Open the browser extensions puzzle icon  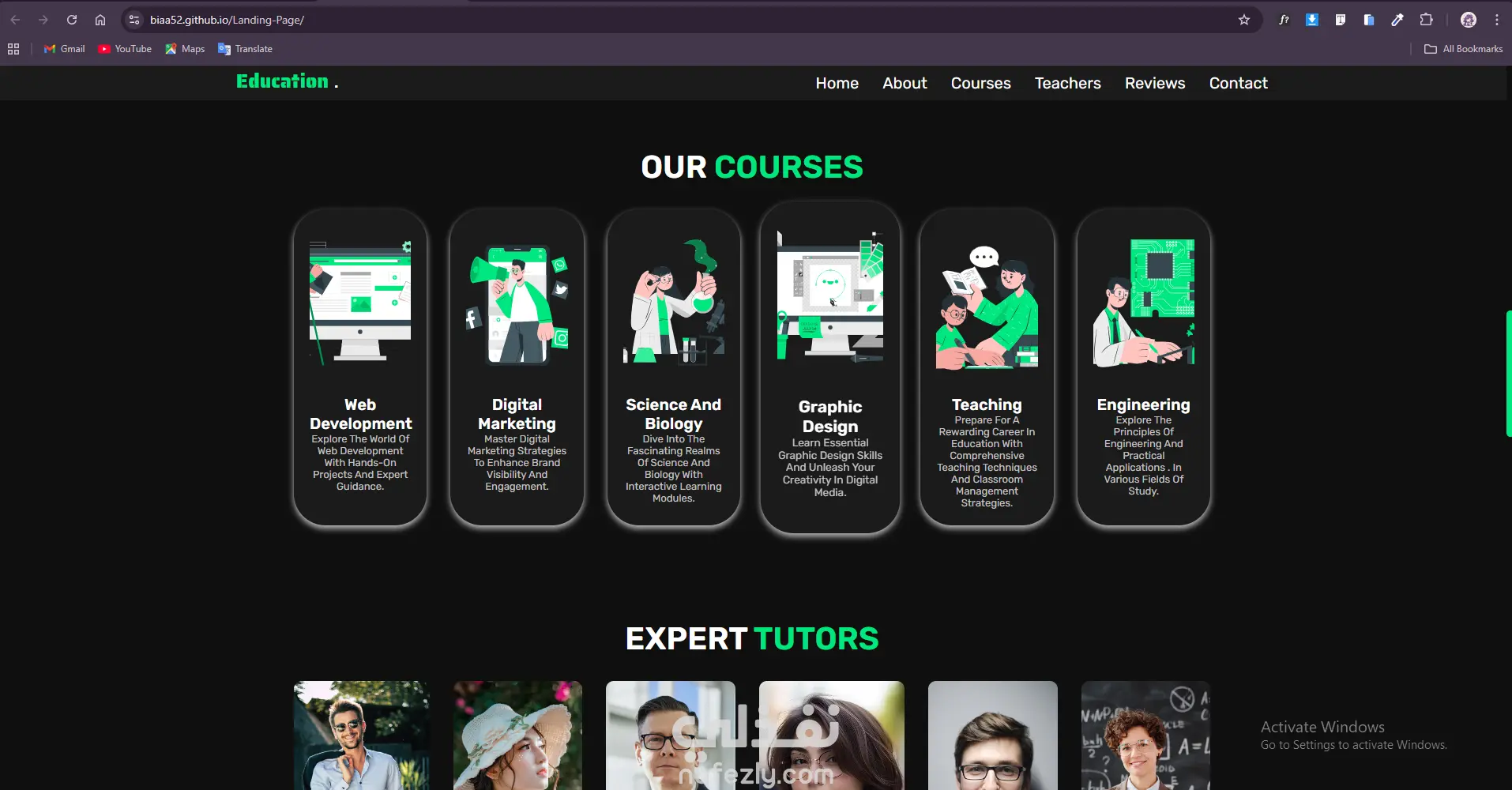tap(1426, 20)
